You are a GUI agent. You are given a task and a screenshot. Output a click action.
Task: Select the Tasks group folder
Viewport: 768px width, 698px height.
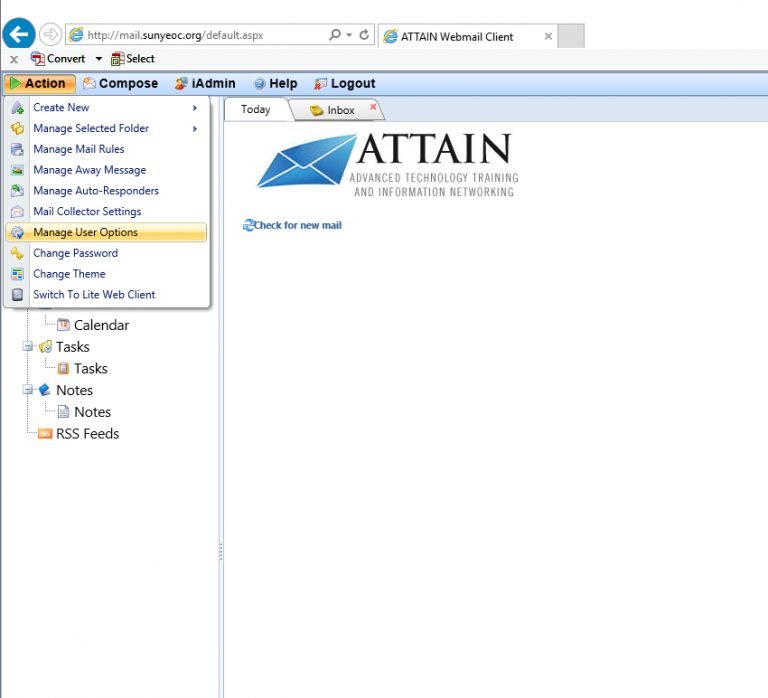[x=72, y=347]
